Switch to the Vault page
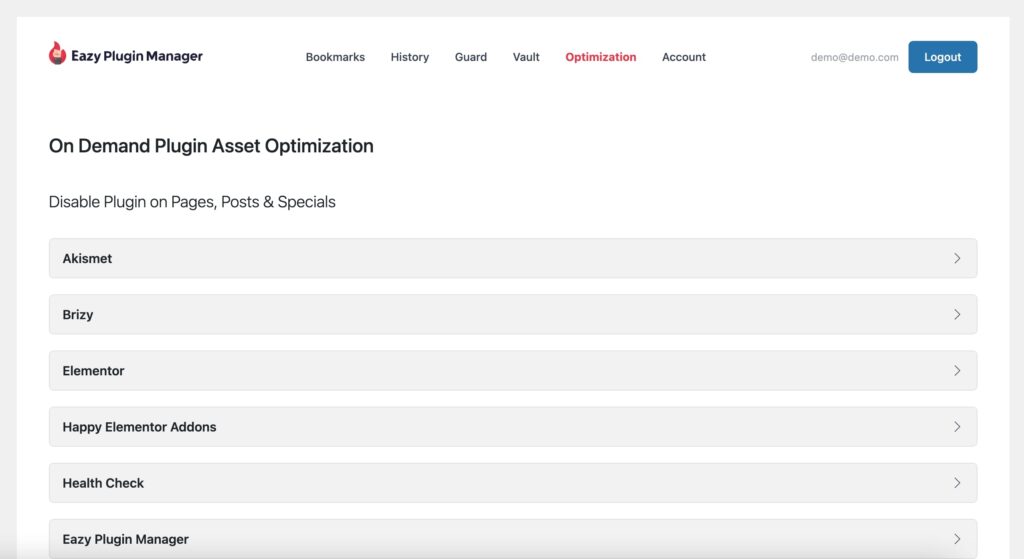This screenshot has width=1024, height=559. point(526,57)
